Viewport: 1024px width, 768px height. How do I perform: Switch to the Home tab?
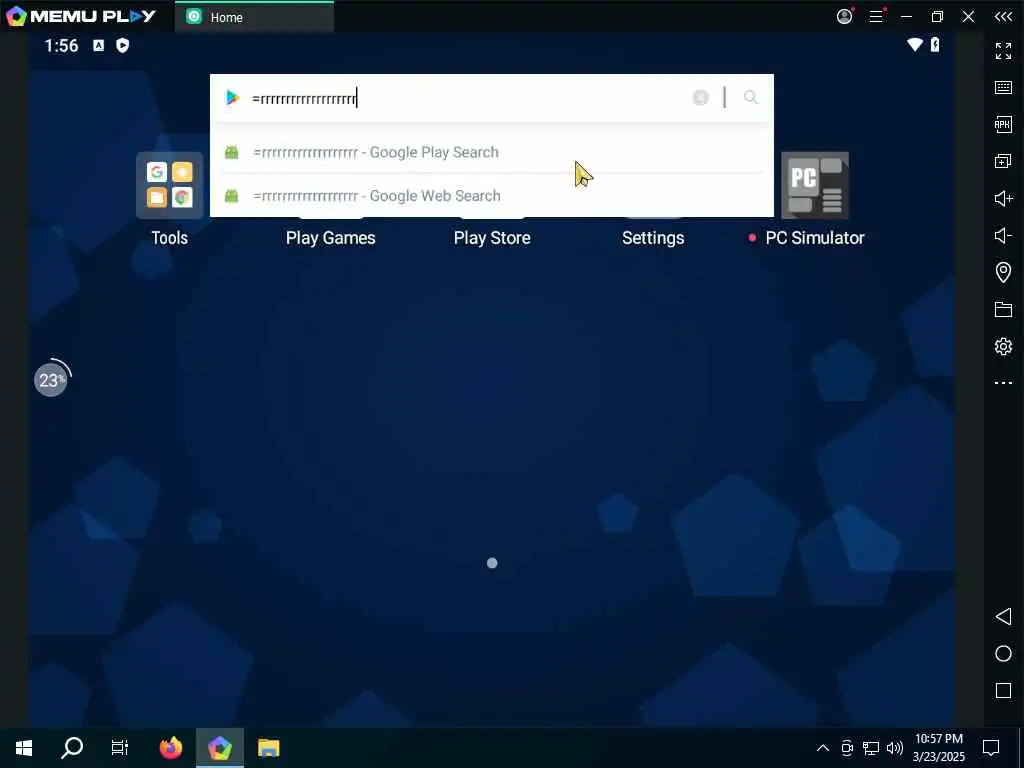click(254, 17)
